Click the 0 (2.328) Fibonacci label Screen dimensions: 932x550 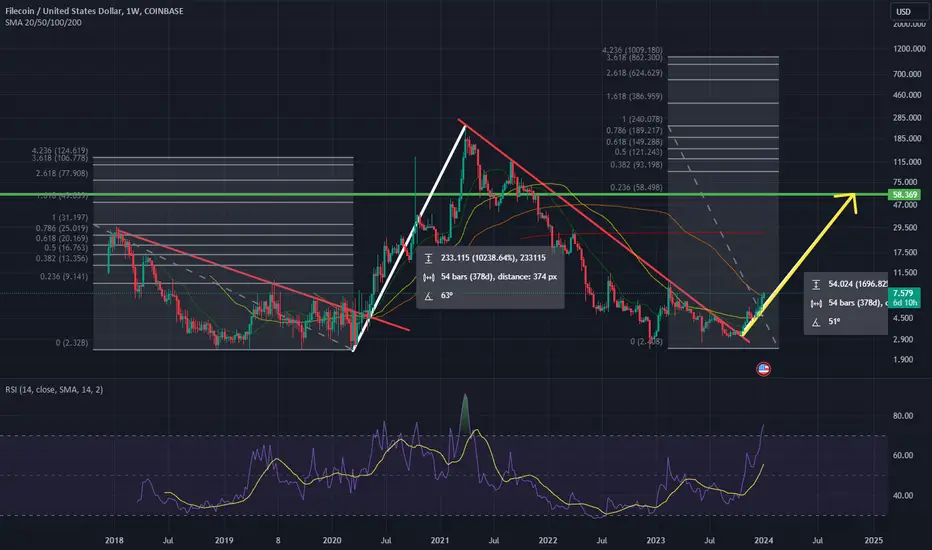pos(72,343)
